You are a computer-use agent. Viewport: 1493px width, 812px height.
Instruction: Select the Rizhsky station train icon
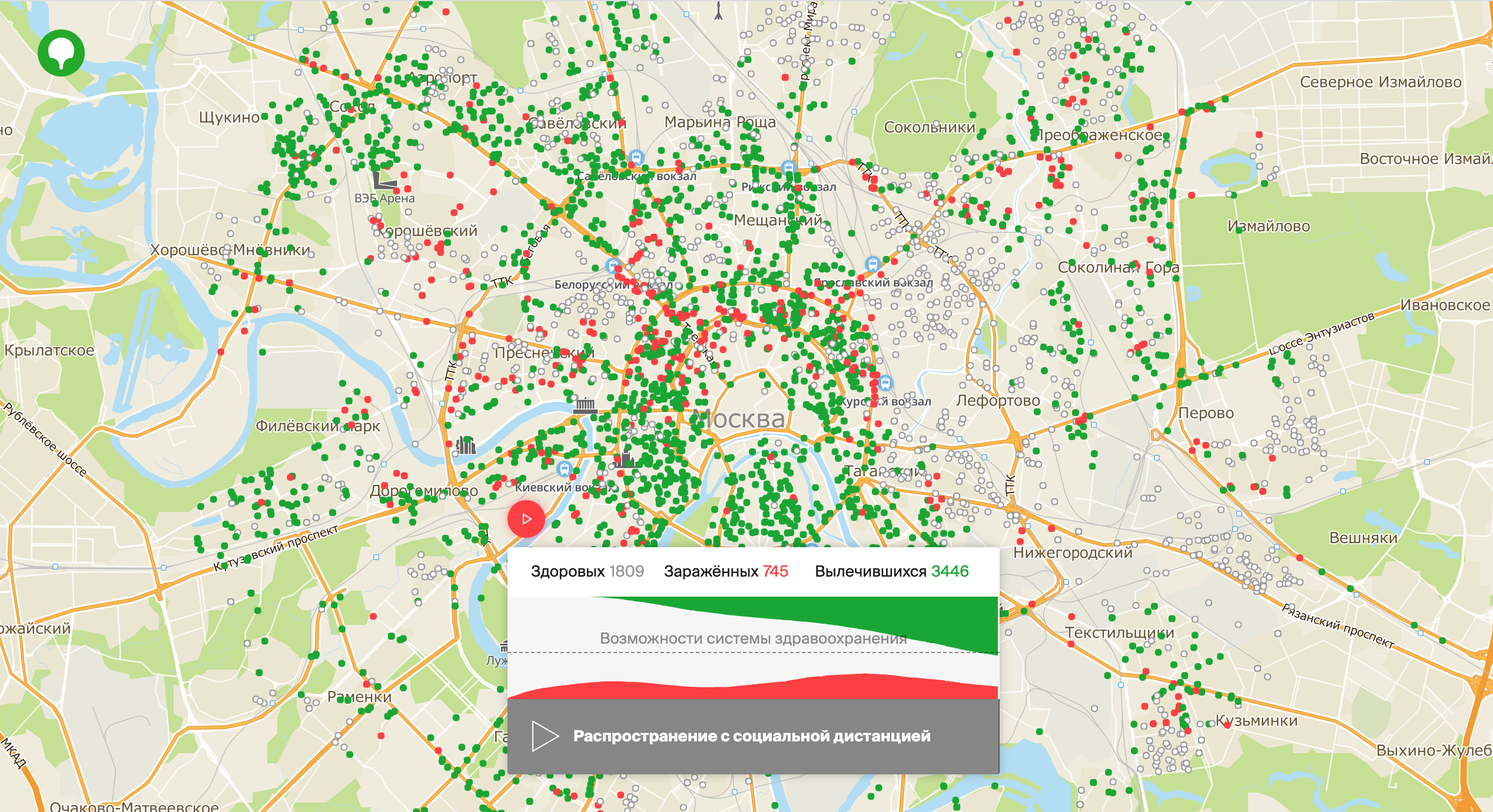coord(788,168)
